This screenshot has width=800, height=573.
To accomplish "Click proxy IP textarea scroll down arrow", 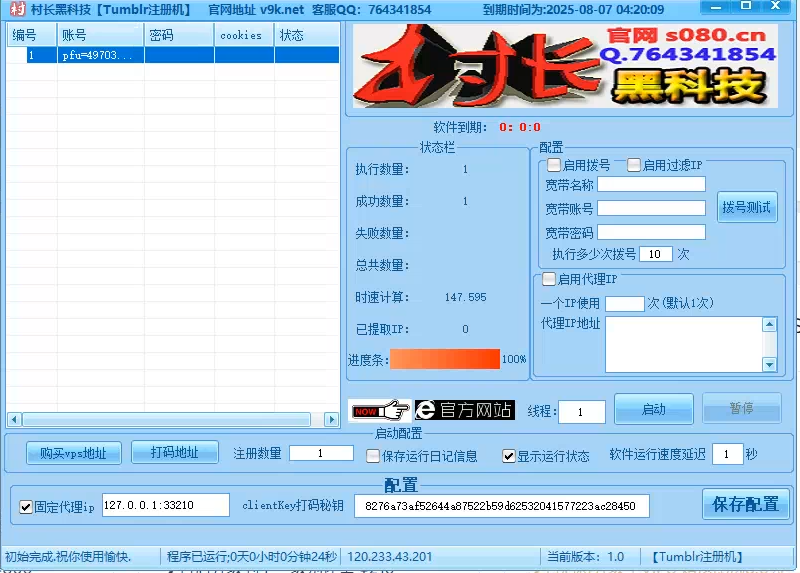I will pyautogui.click(x=769, y=364).
